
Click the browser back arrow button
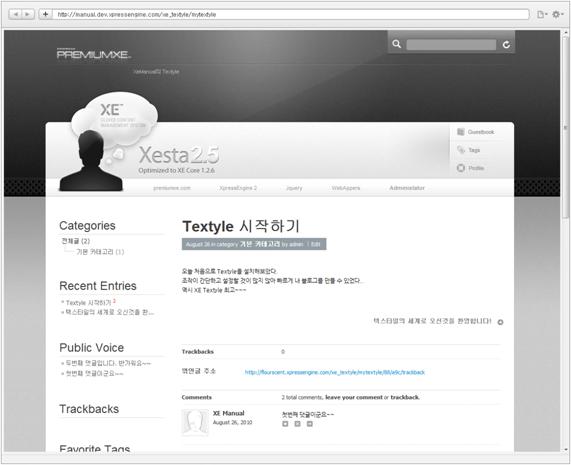pos(15,14)
